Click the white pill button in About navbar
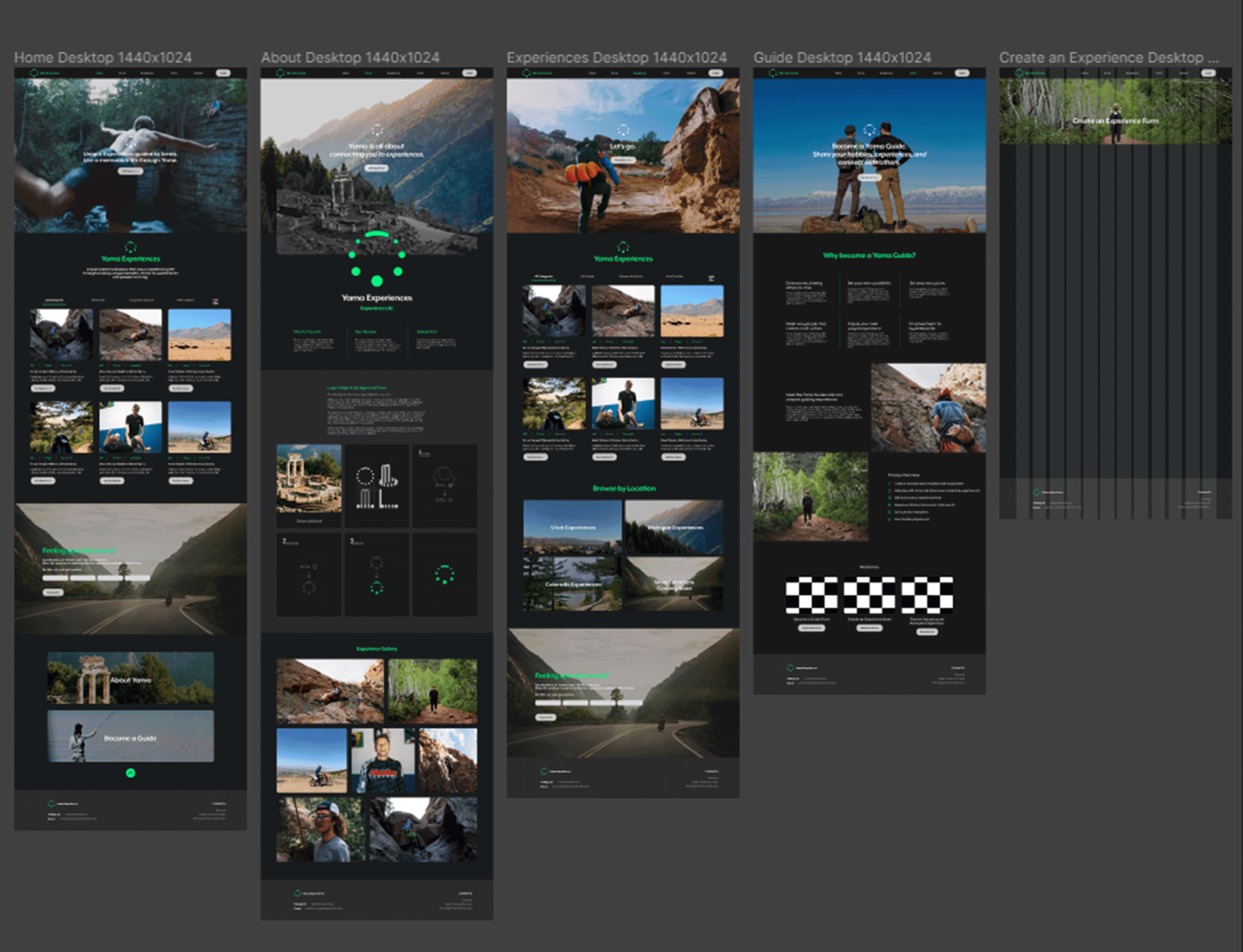 coord(469,73)
